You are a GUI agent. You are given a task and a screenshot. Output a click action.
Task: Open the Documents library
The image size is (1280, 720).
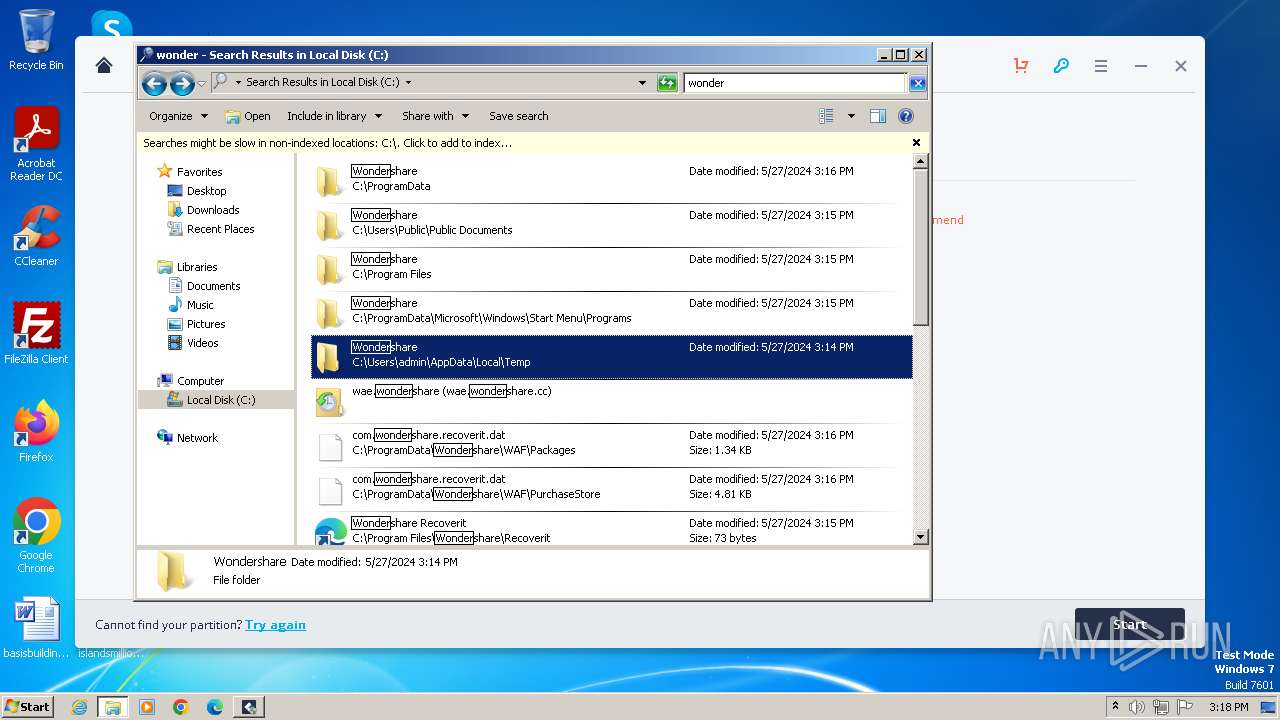(x=204, y=286)
